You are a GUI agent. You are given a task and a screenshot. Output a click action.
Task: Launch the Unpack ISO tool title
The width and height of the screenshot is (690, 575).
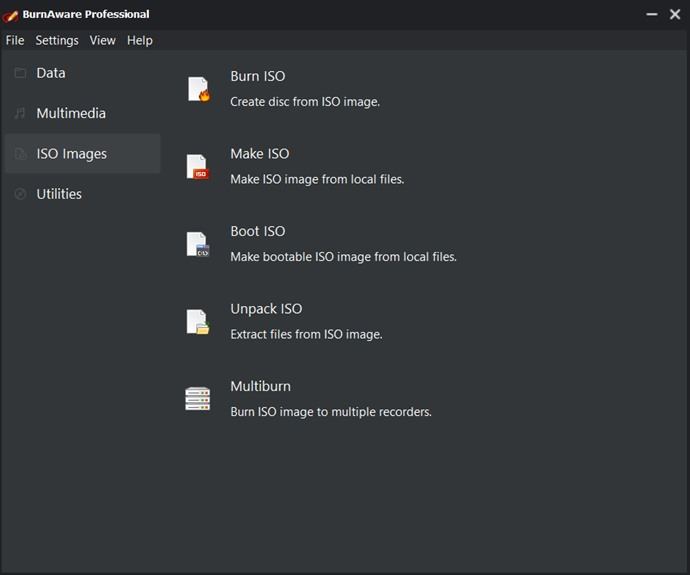[266, 309]
